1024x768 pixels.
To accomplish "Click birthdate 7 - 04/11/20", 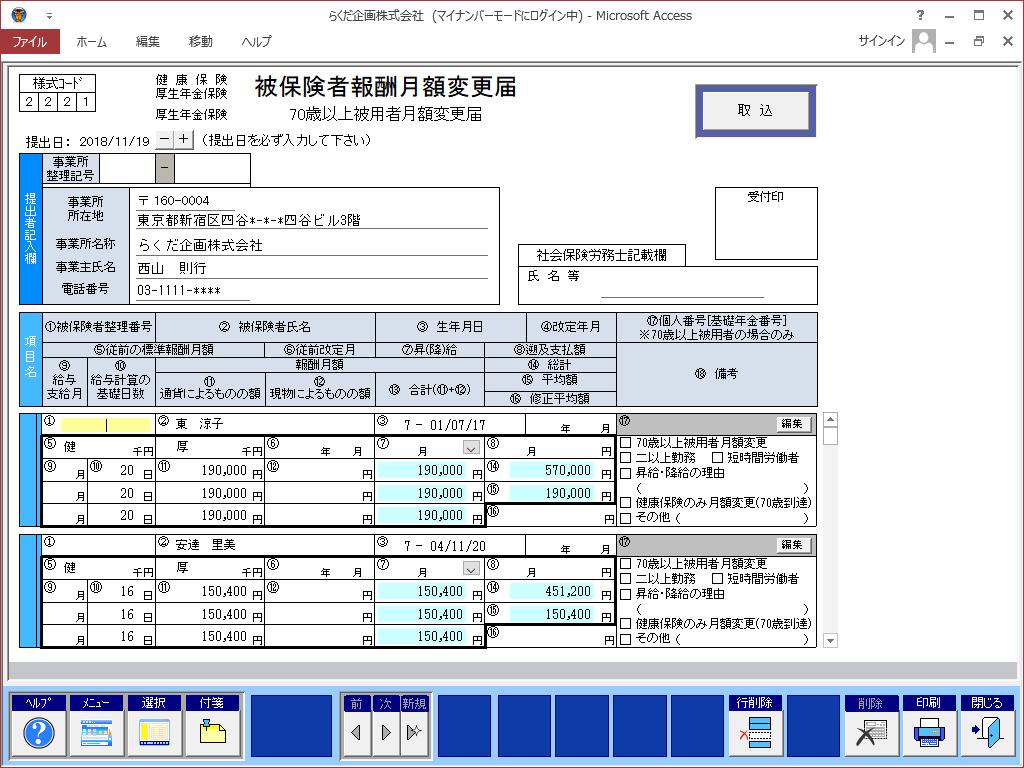I will pos(445,546).
